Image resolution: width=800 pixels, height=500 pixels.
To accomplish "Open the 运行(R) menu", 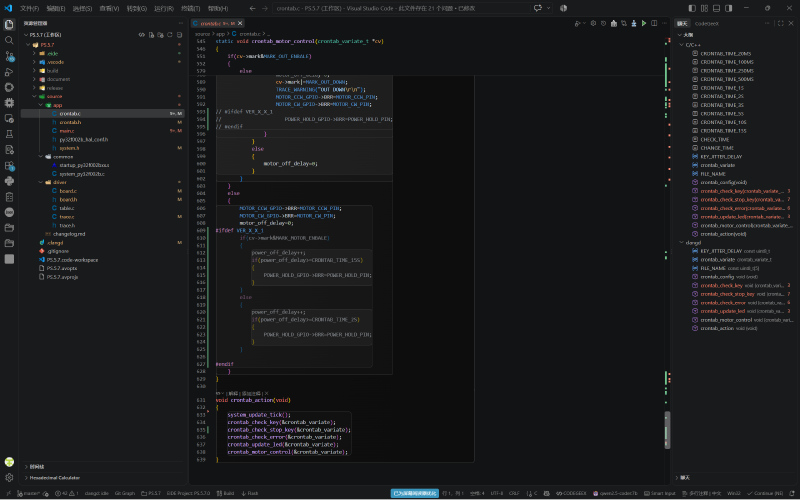I will [164, 8].
